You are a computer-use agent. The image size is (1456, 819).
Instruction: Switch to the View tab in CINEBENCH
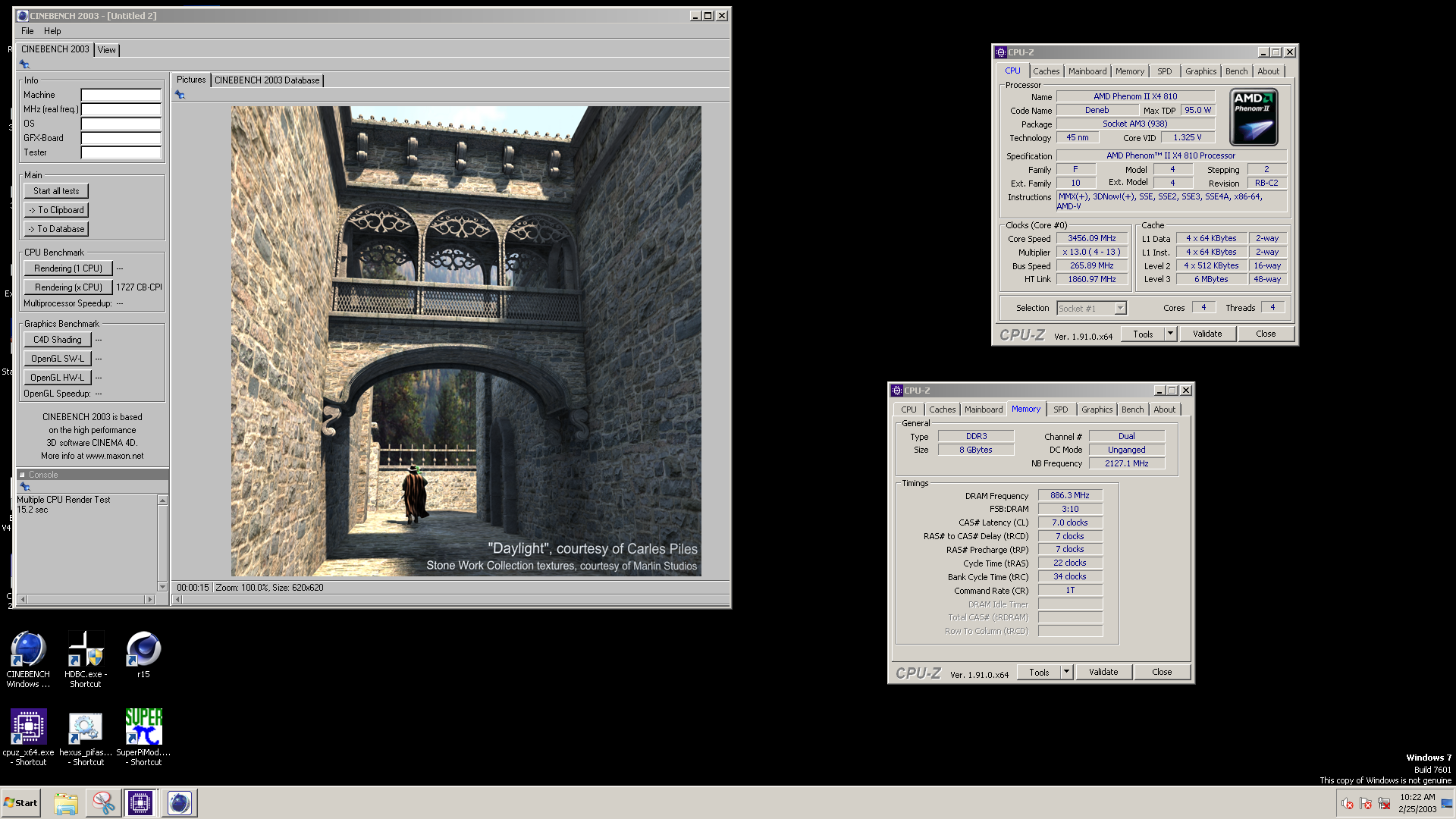point(107,50)
